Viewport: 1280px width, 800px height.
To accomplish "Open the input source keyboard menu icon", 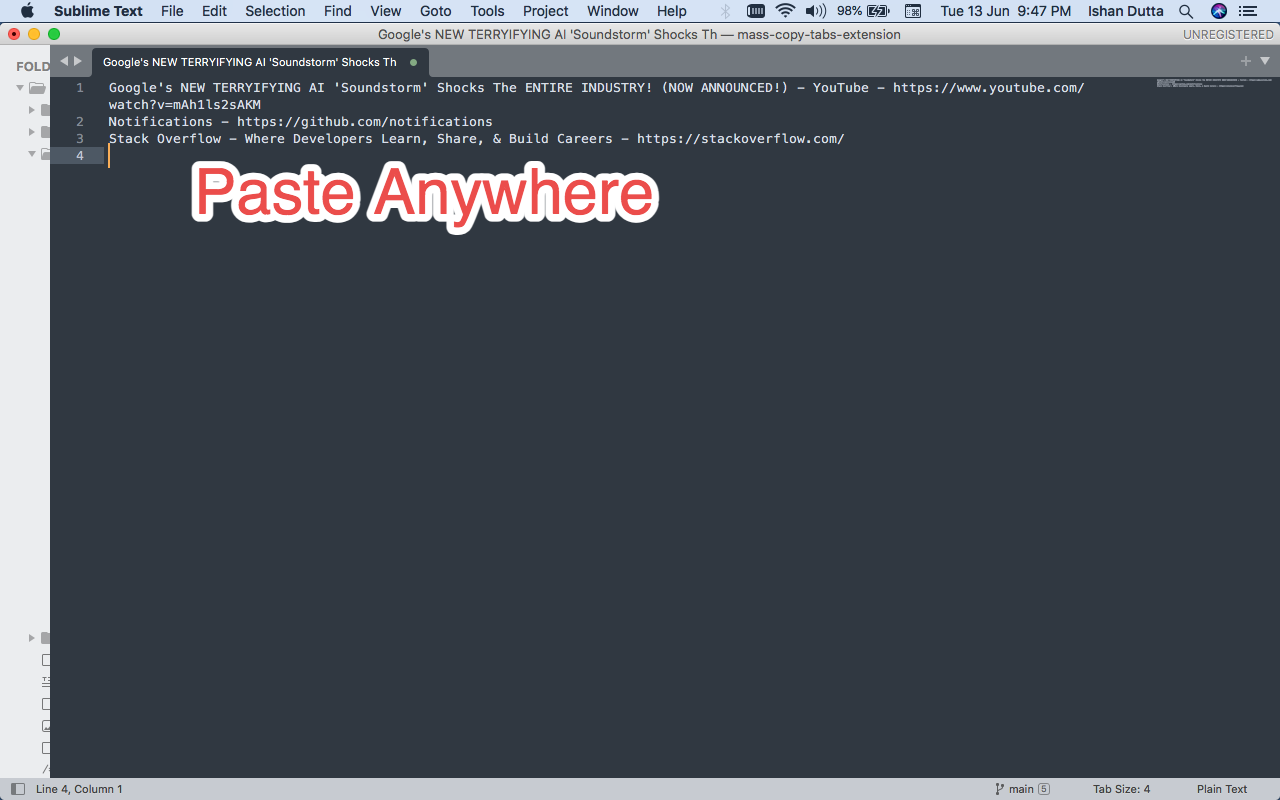I will tap(912, 11).
